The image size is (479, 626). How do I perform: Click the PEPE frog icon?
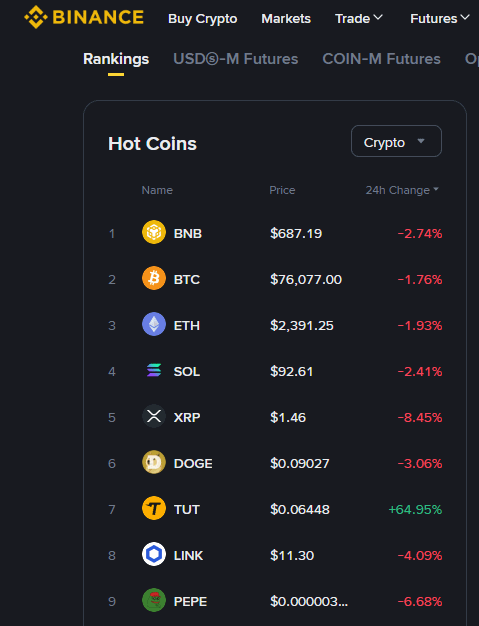pyautogui.click(x=154, y=600)
